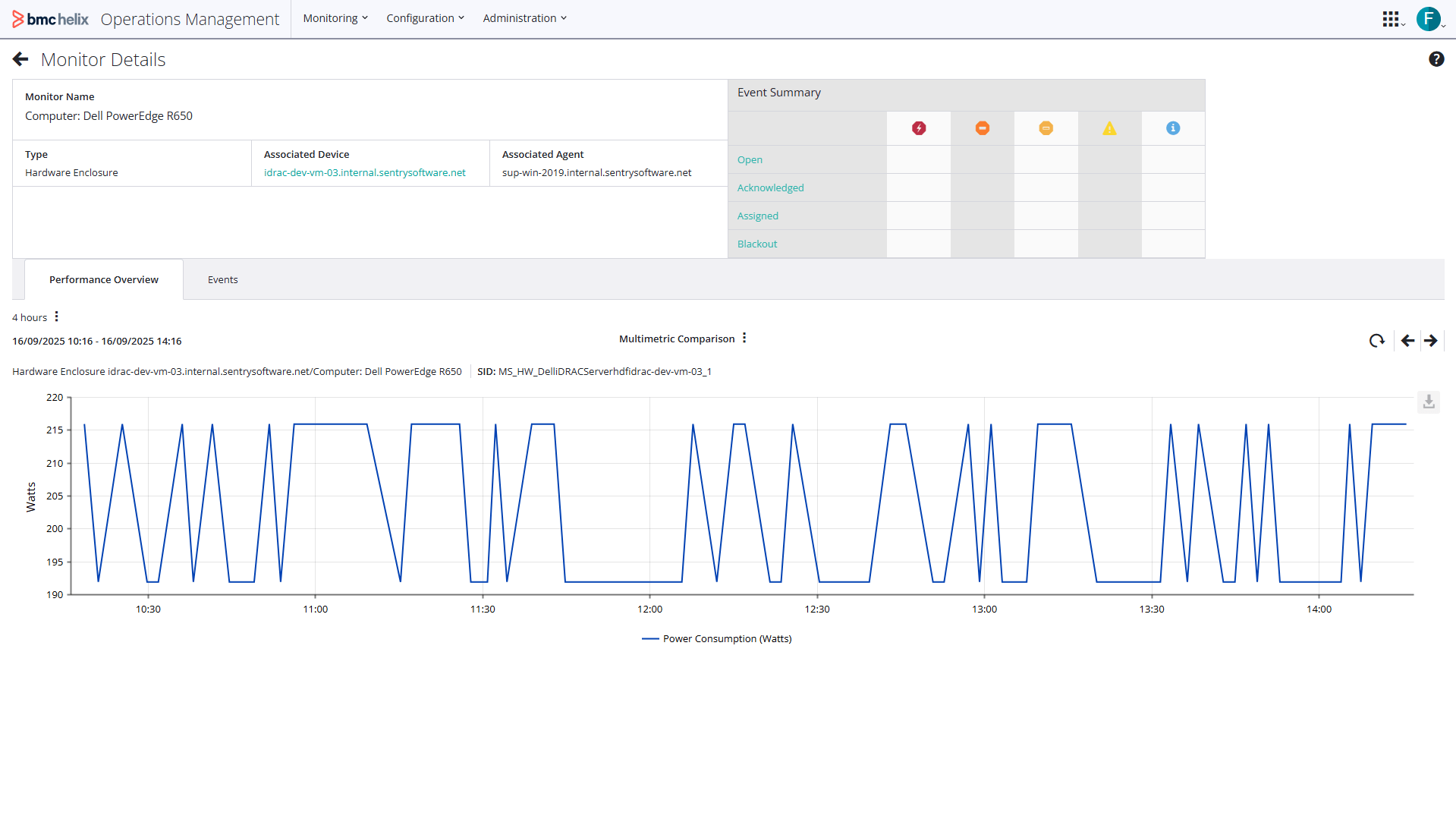The image size is (1456, 819).
Task: Select the Performance Overview tab
Action: (104, 279)
